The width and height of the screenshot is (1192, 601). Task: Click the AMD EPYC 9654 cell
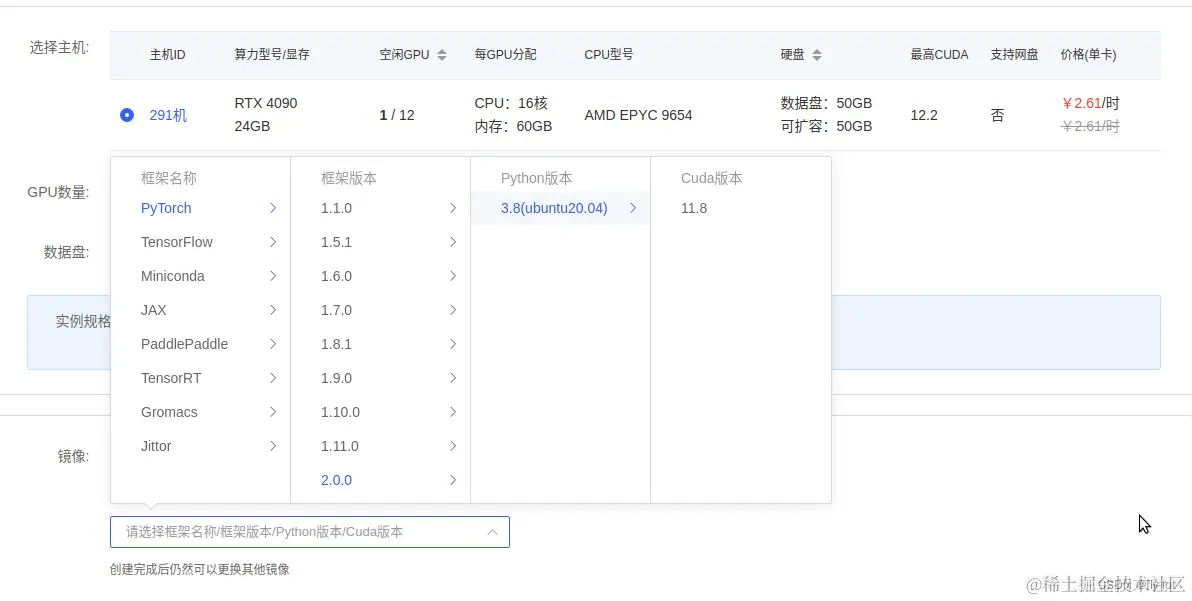638,115
